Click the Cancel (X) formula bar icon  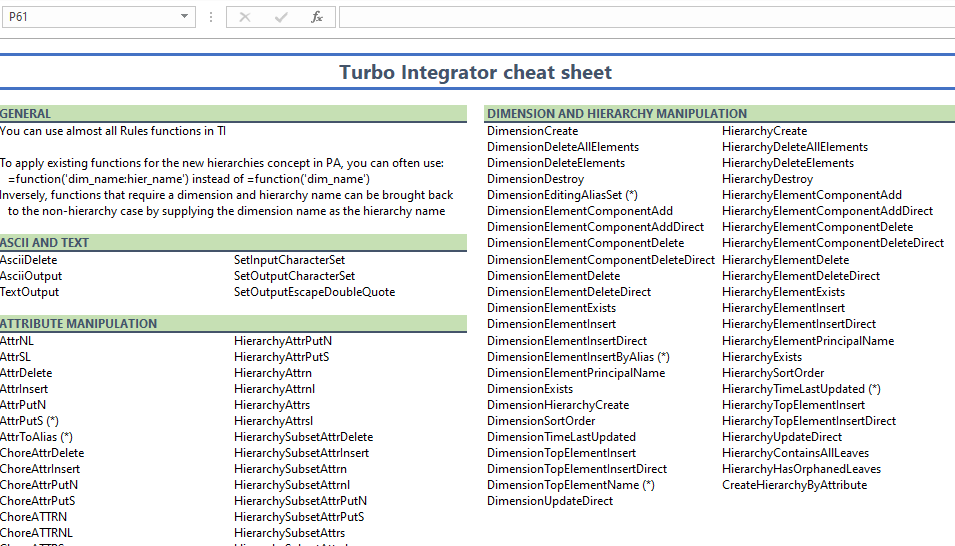245,17
